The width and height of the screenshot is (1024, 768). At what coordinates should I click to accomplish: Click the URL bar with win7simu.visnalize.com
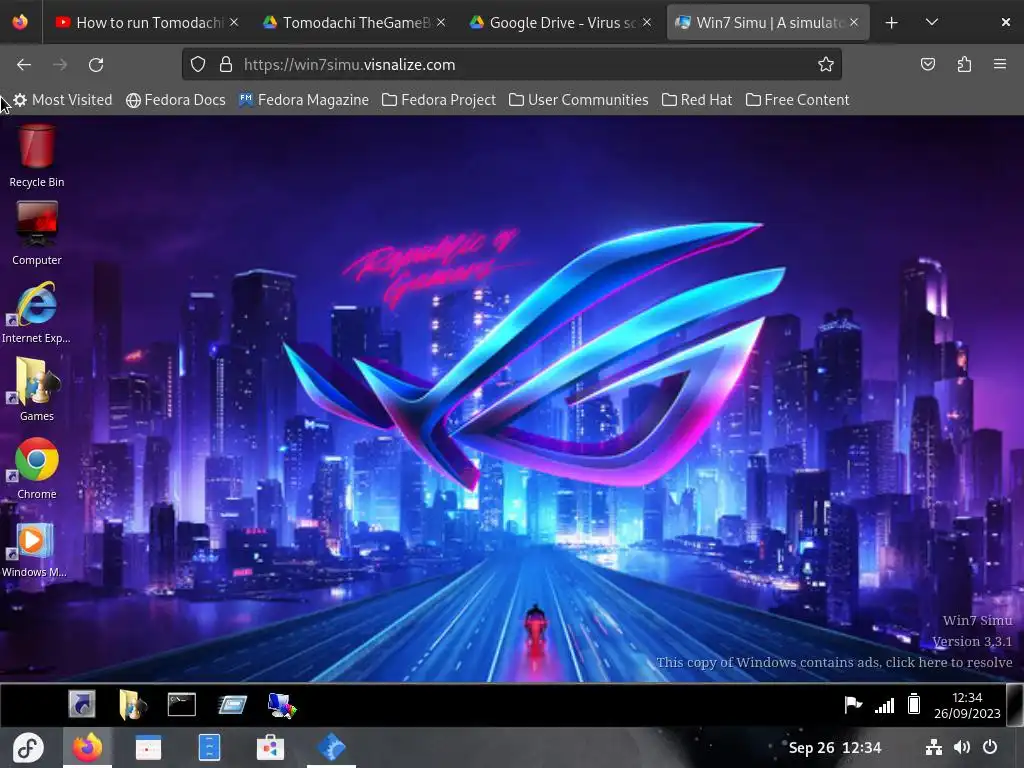[511, 65]
